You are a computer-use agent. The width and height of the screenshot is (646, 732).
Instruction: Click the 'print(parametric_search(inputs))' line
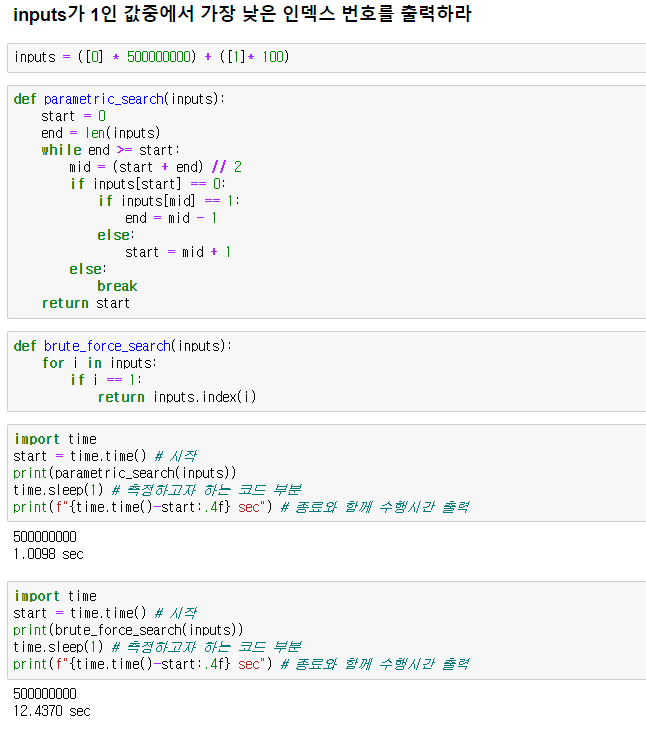pos(125,473)
